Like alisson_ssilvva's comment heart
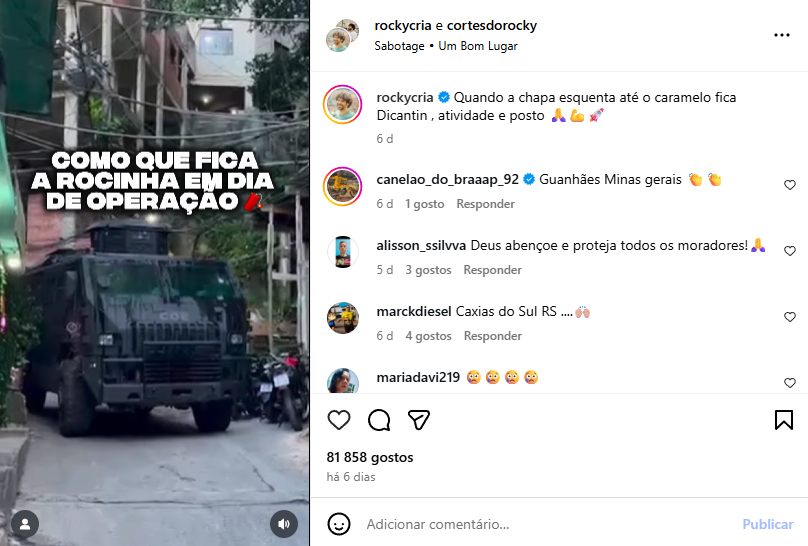This screenshot has height=546, width=808. click(x=789, y=251)
